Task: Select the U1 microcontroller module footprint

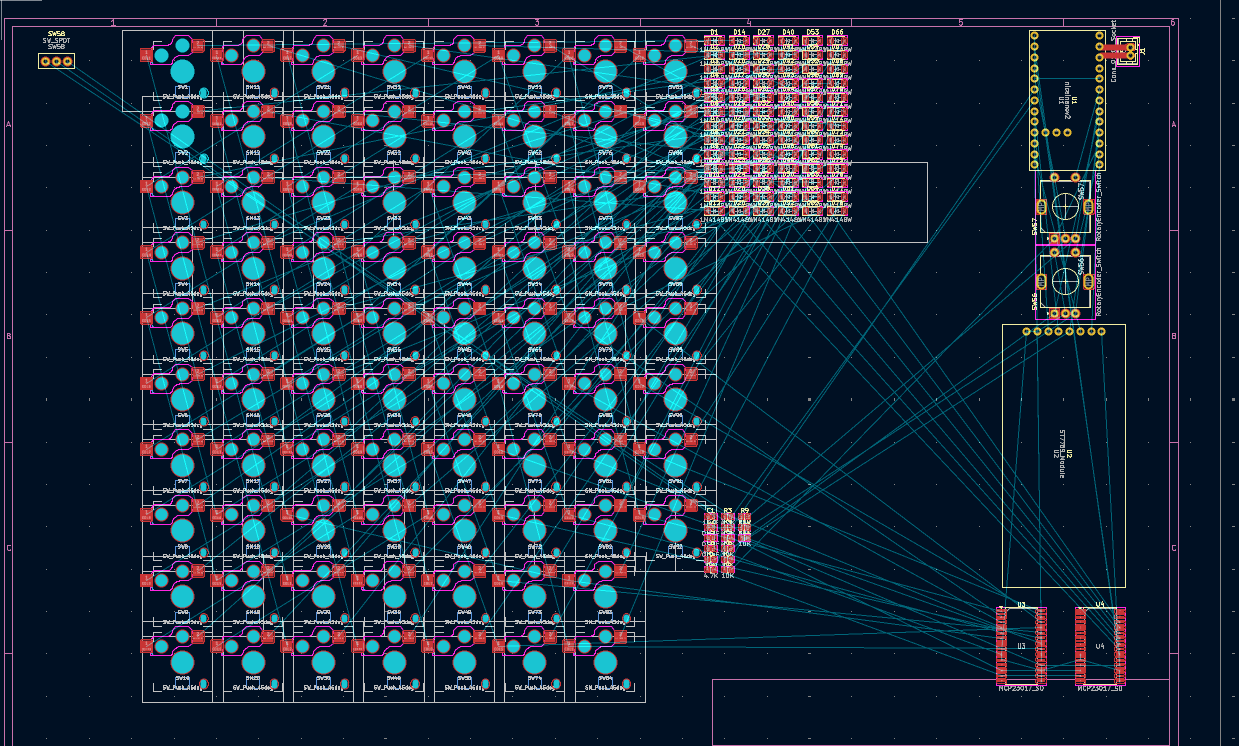Action: point(1067,100)
